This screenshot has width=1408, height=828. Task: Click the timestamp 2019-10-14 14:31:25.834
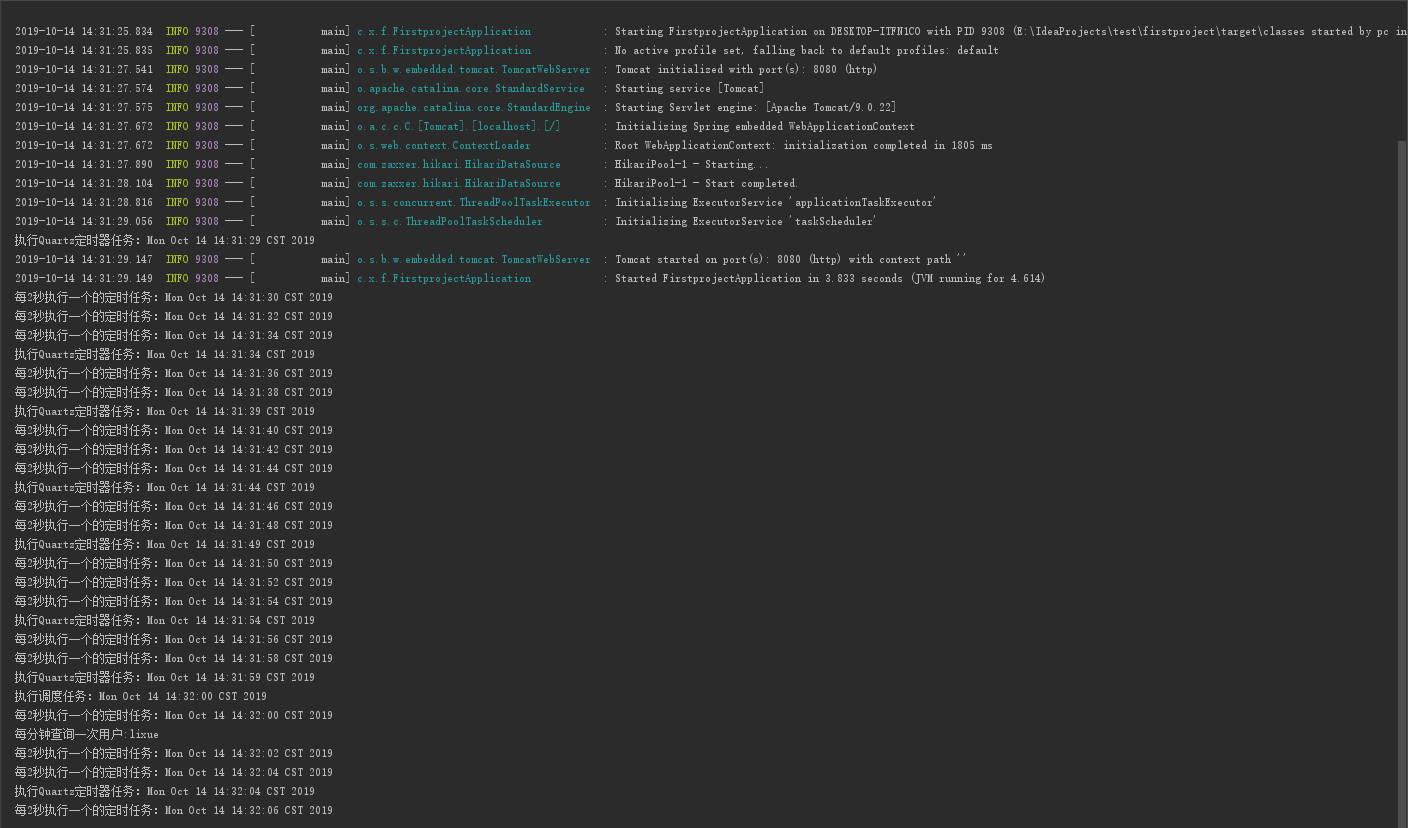84,32
